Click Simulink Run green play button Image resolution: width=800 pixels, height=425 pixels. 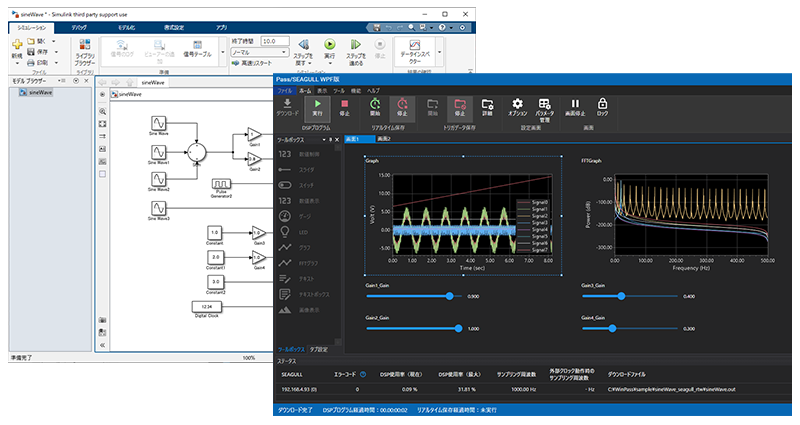pos(330,44)
